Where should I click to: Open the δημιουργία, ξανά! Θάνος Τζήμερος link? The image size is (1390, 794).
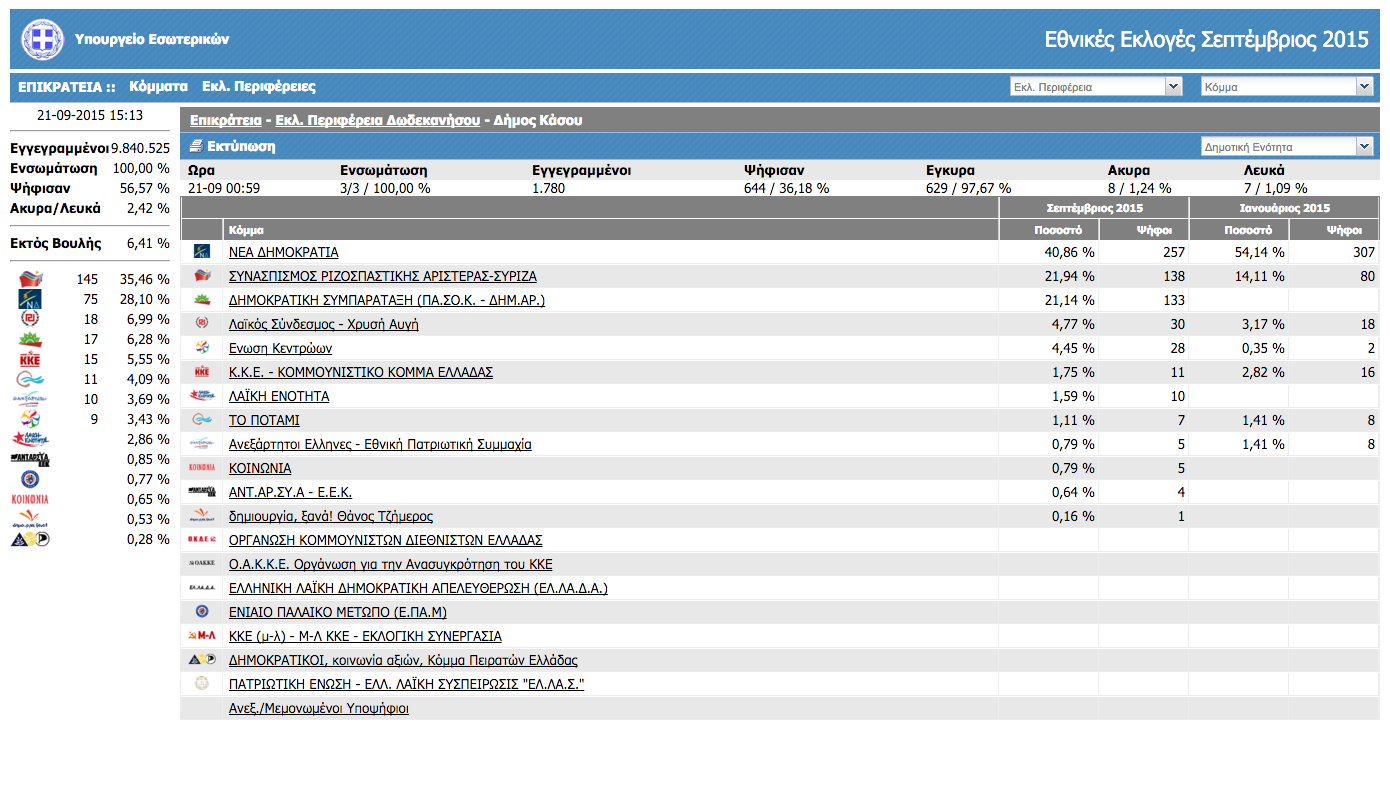coord(331,516)
